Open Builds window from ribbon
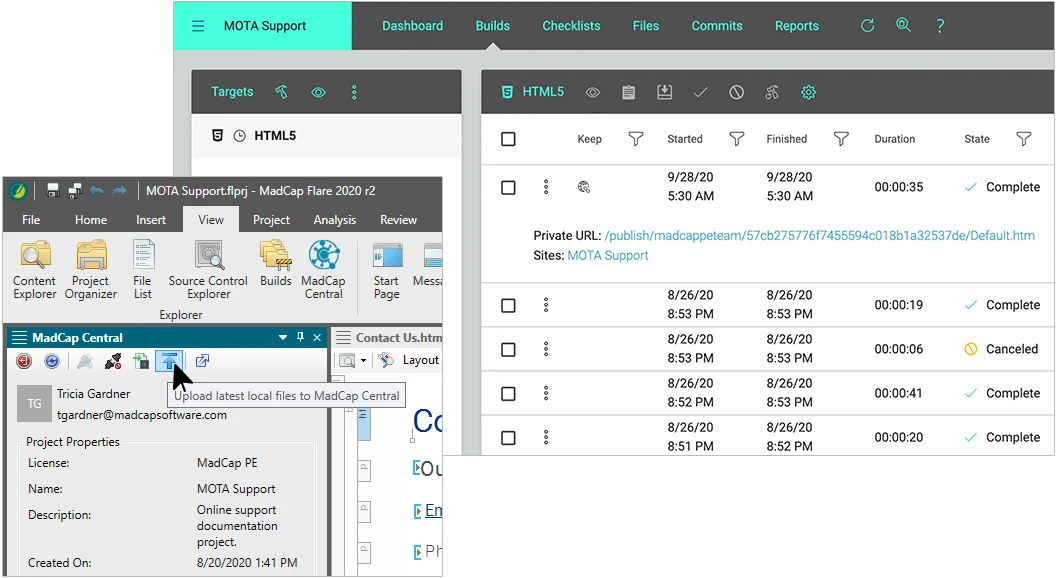 (276, 264)
